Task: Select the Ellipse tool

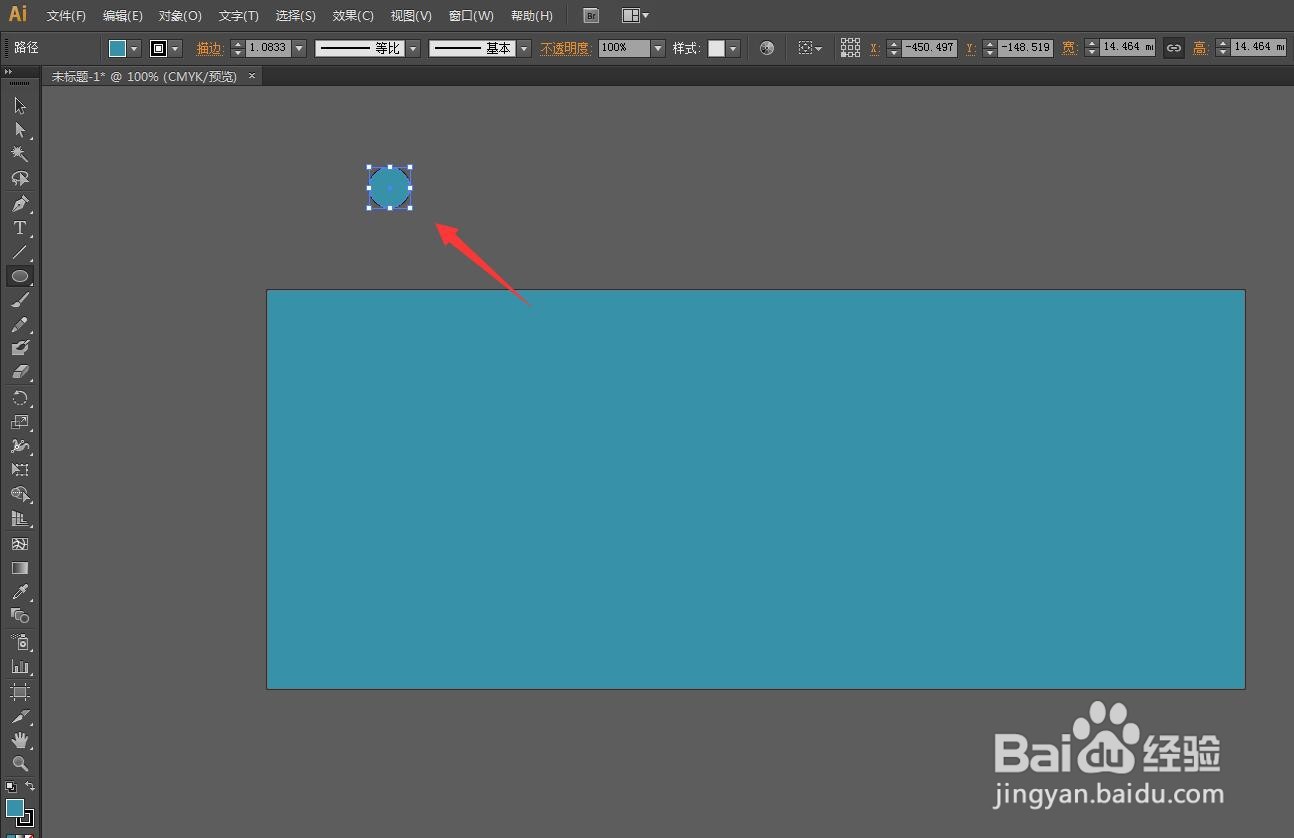Action: pos(20,276)
